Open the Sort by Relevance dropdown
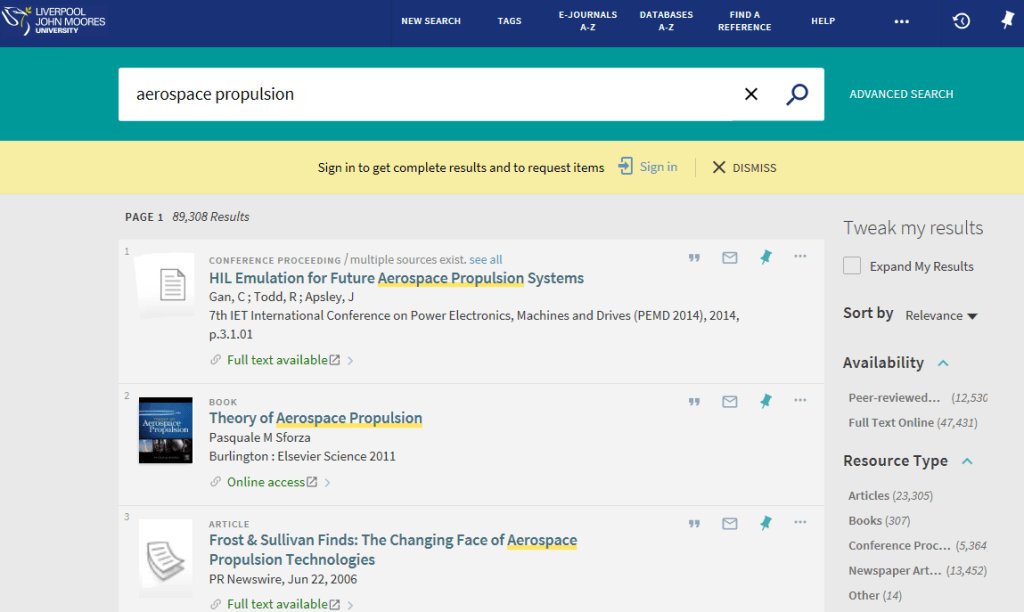The width and height of the screenshot is (1024, 612). 940,315
